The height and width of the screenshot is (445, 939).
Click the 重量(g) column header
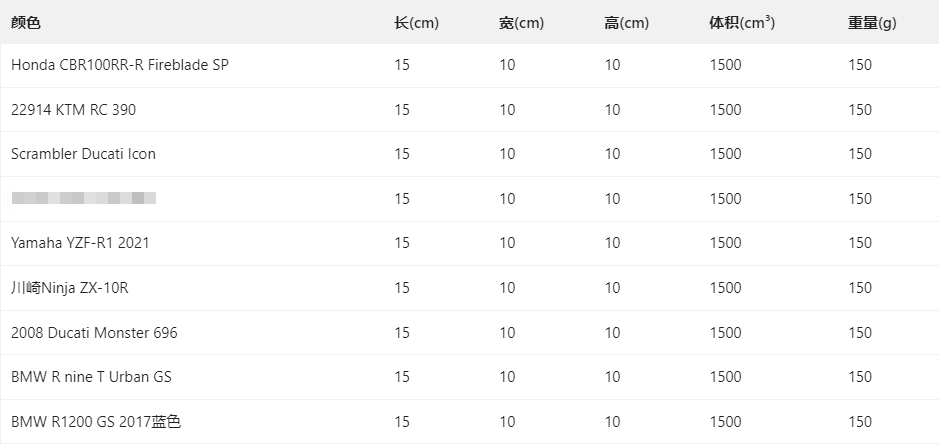click(872, 22)
